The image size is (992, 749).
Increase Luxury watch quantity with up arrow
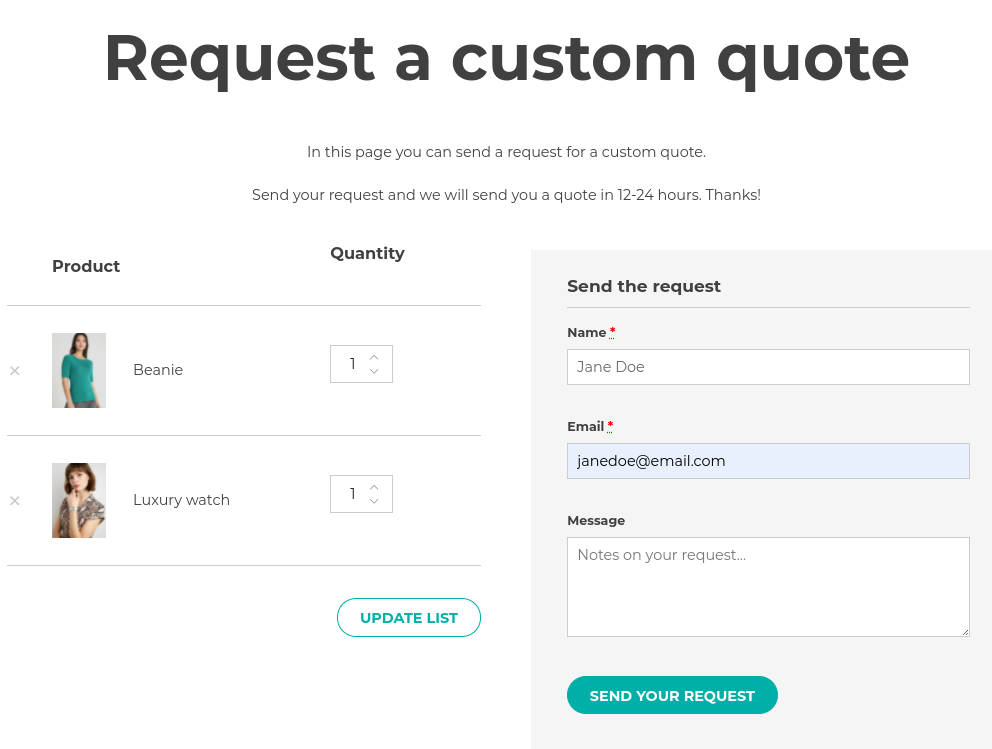pyautogui.click(x=374, y=488)
